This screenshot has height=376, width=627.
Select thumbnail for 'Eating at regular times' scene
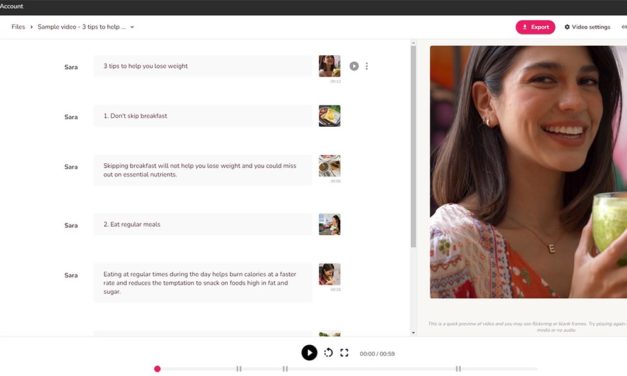pos(329,274)
